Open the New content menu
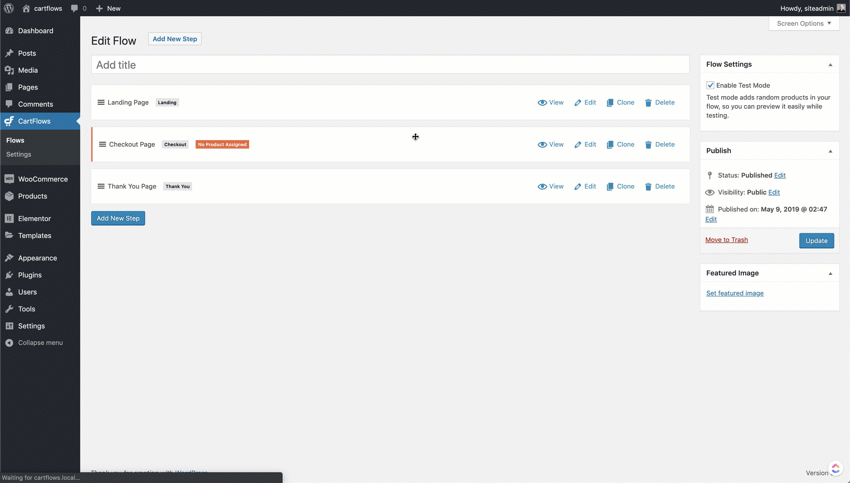 click(108, 8)
